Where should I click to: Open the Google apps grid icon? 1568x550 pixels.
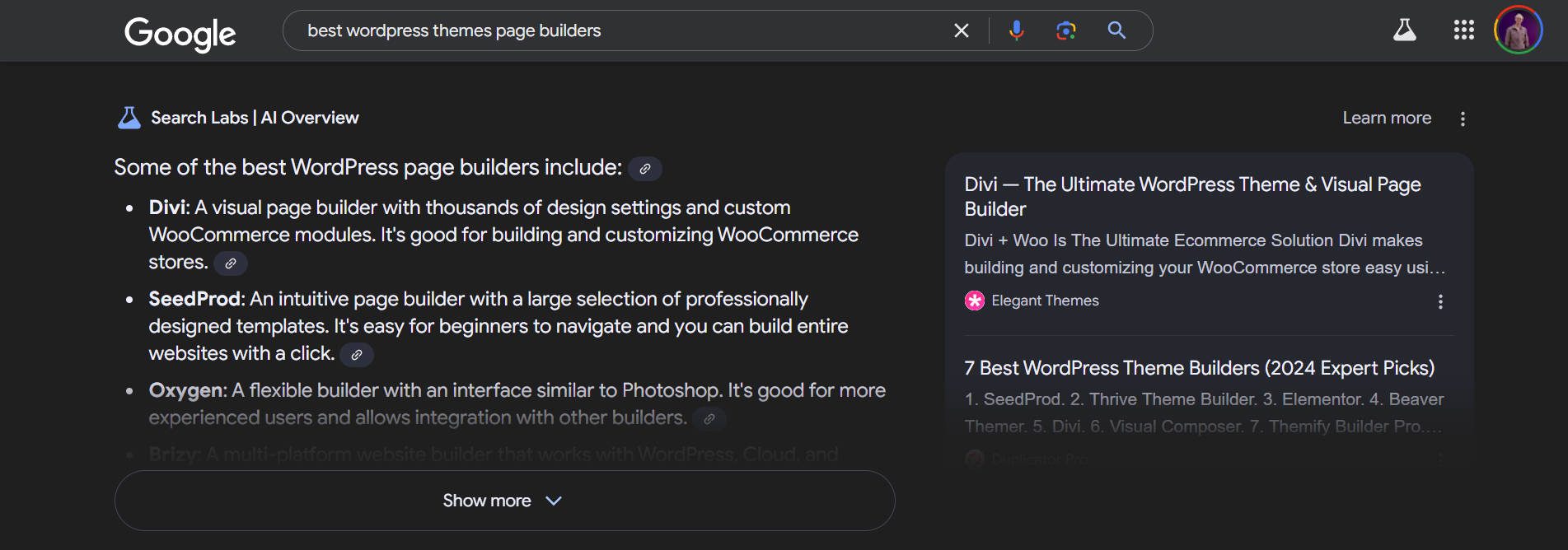[1463, 30]
